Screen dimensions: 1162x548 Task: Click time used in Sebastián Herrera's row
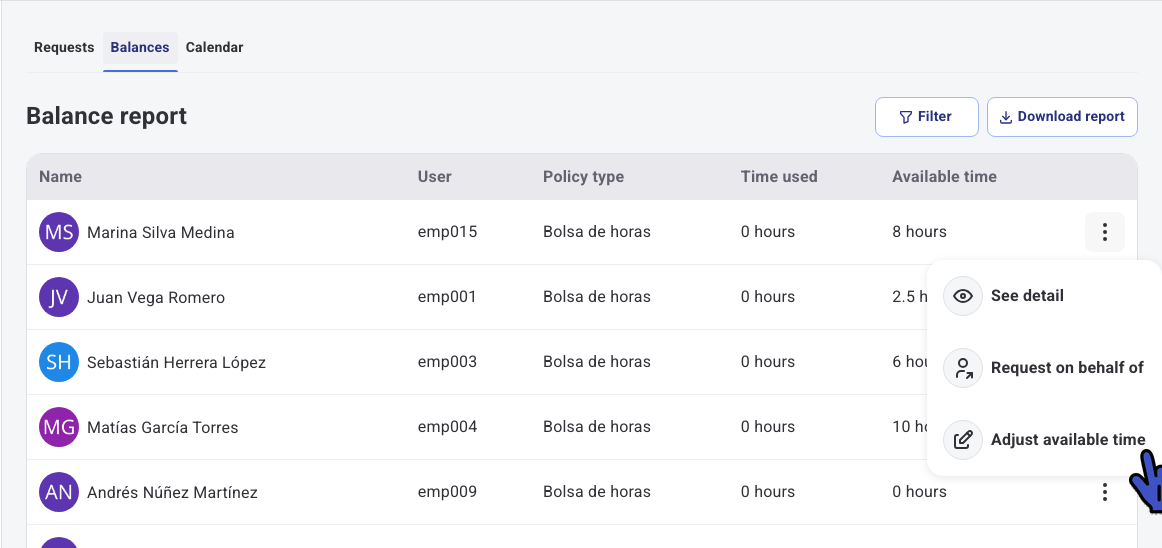click(x=768, y=362)
